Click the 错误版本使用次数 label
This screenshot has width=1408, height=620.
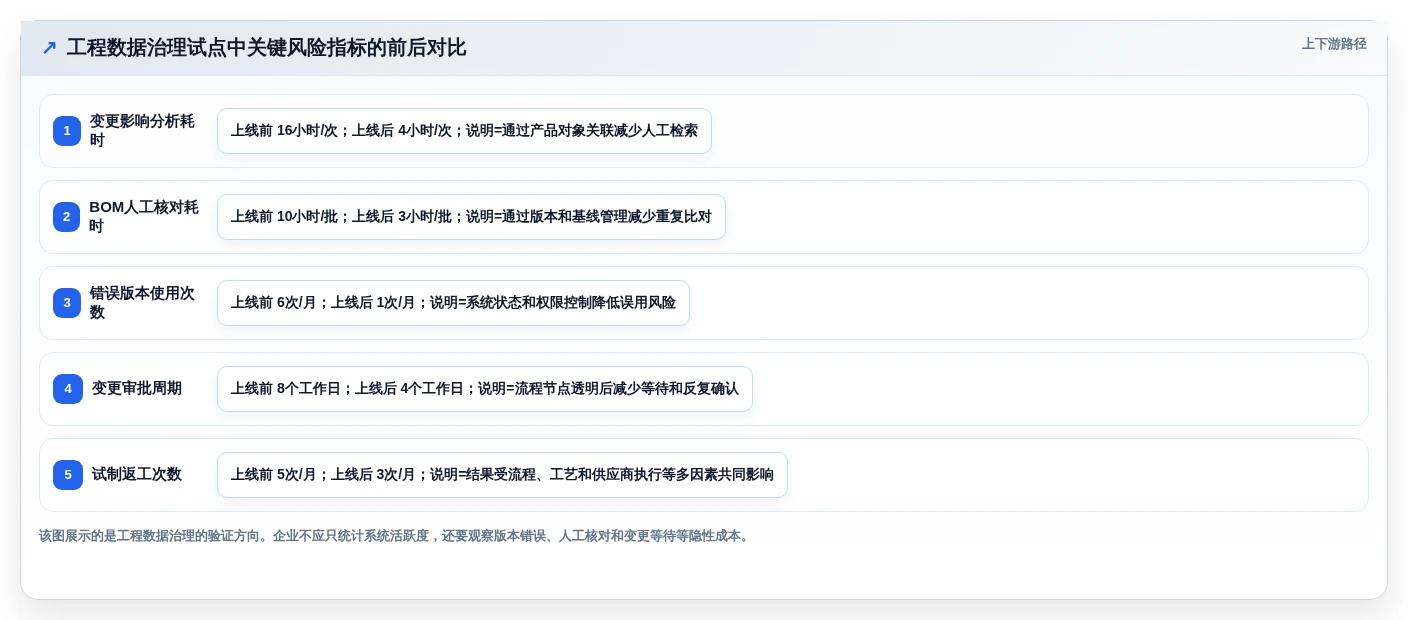(x=143, y=303)
